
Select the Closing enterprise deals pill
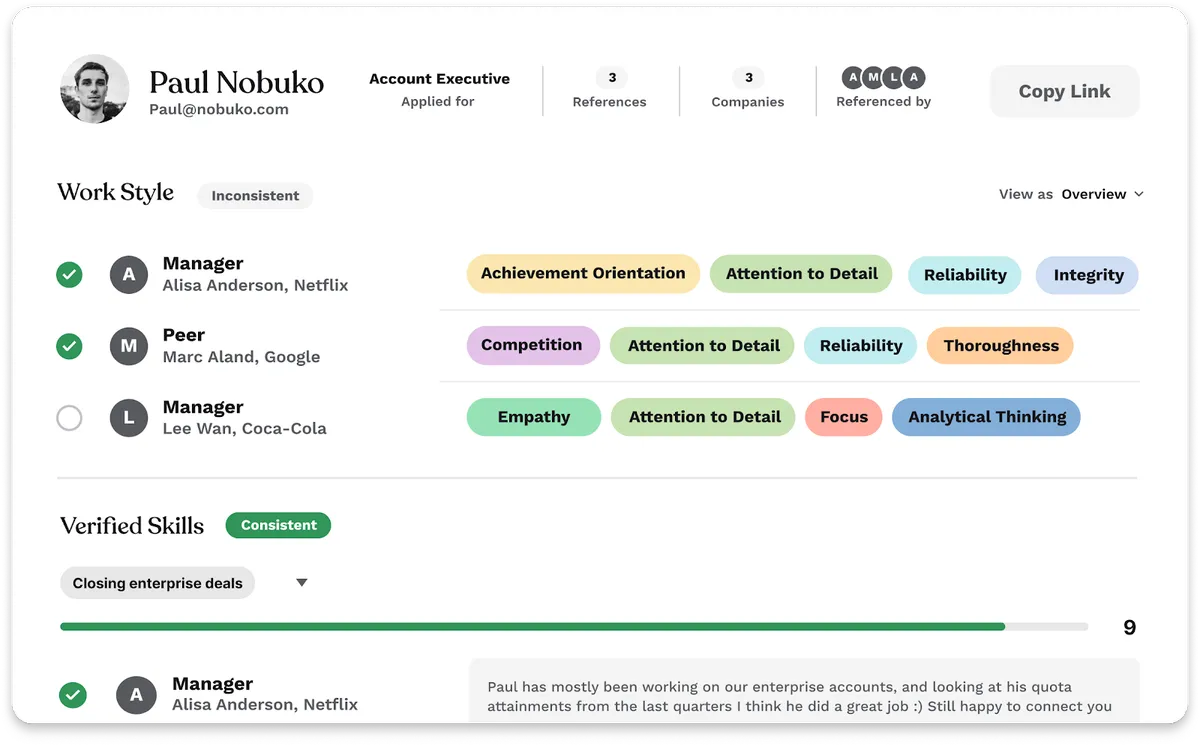(158, 583)
